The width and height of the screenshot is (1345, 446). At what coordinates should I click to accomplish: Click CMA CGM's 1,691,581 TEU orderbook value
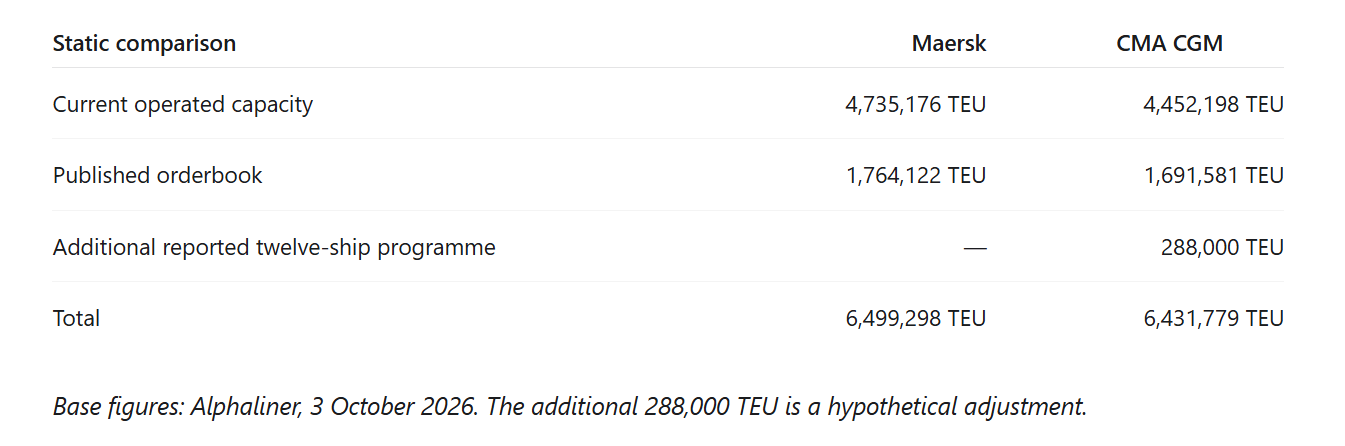point(1213,175)
